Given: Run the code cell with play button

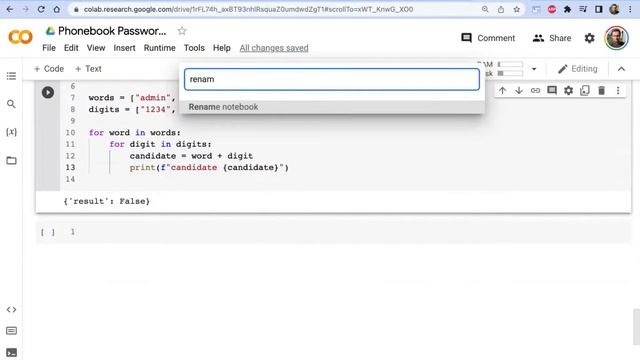Looking at the screenshot, I should click(x=48, y=92).
